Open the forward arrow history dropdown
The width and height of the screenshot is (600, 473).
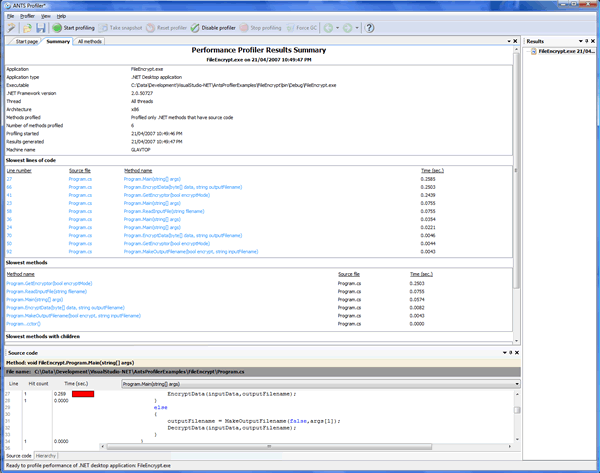coord(357,28)
